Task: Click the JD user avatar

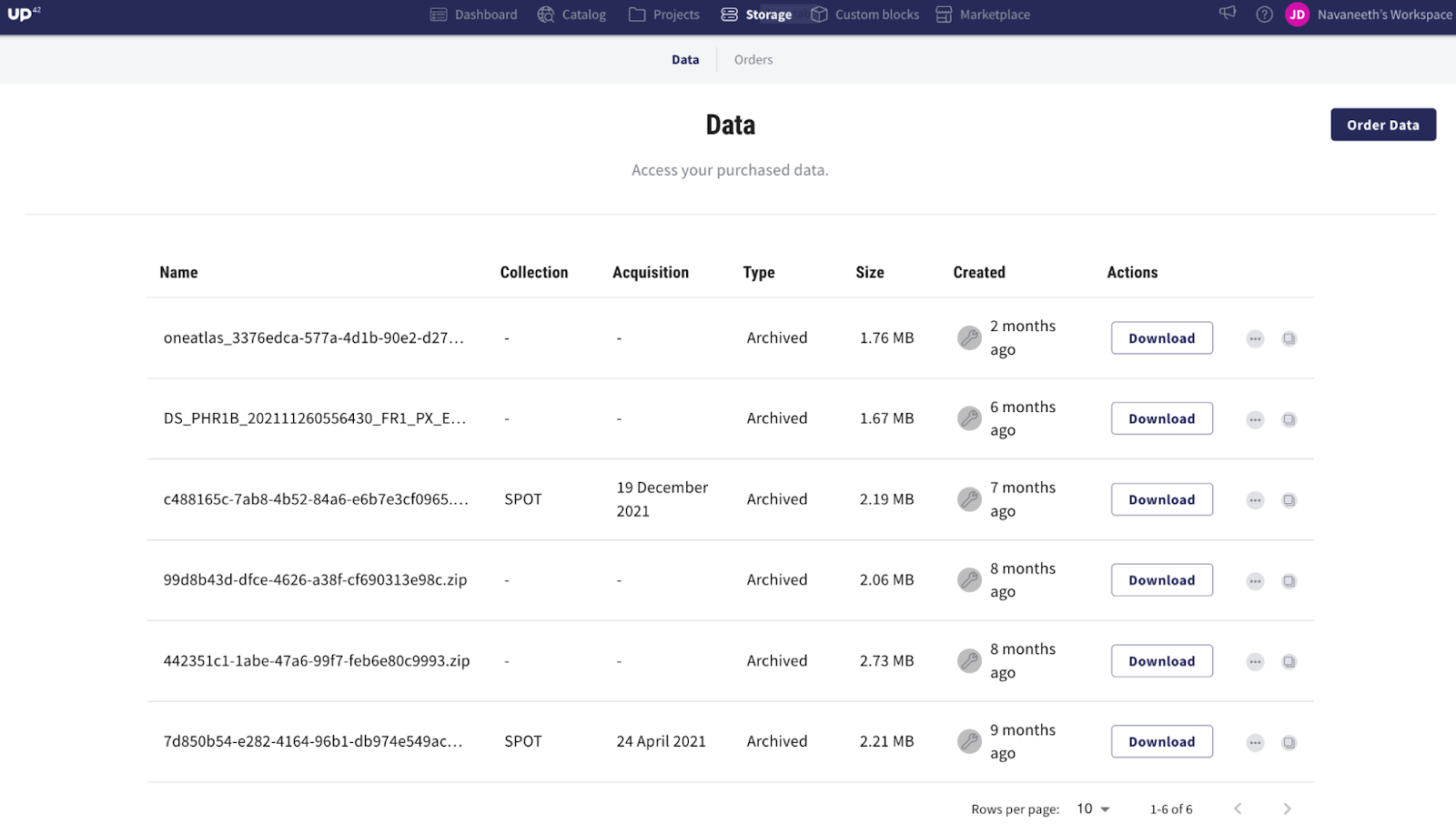Action: (1297, 15)
